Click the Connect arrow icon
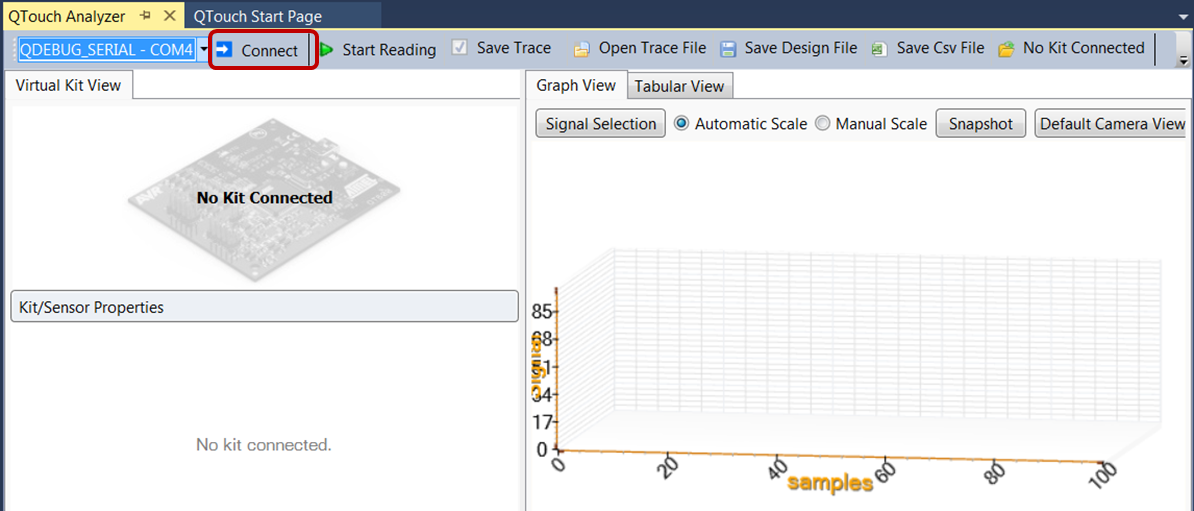This screenshot has width=1194, height=511. (x=224, y=49)
